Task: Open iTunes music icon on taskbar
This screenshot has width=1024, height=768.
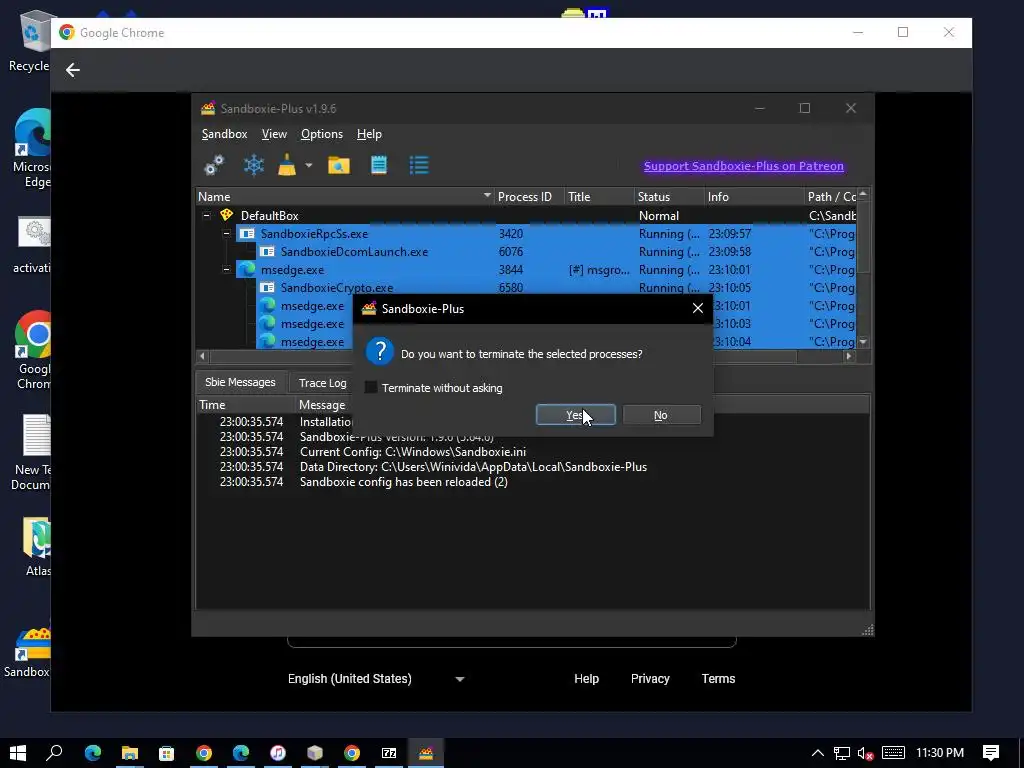Action: pos(278,753)
